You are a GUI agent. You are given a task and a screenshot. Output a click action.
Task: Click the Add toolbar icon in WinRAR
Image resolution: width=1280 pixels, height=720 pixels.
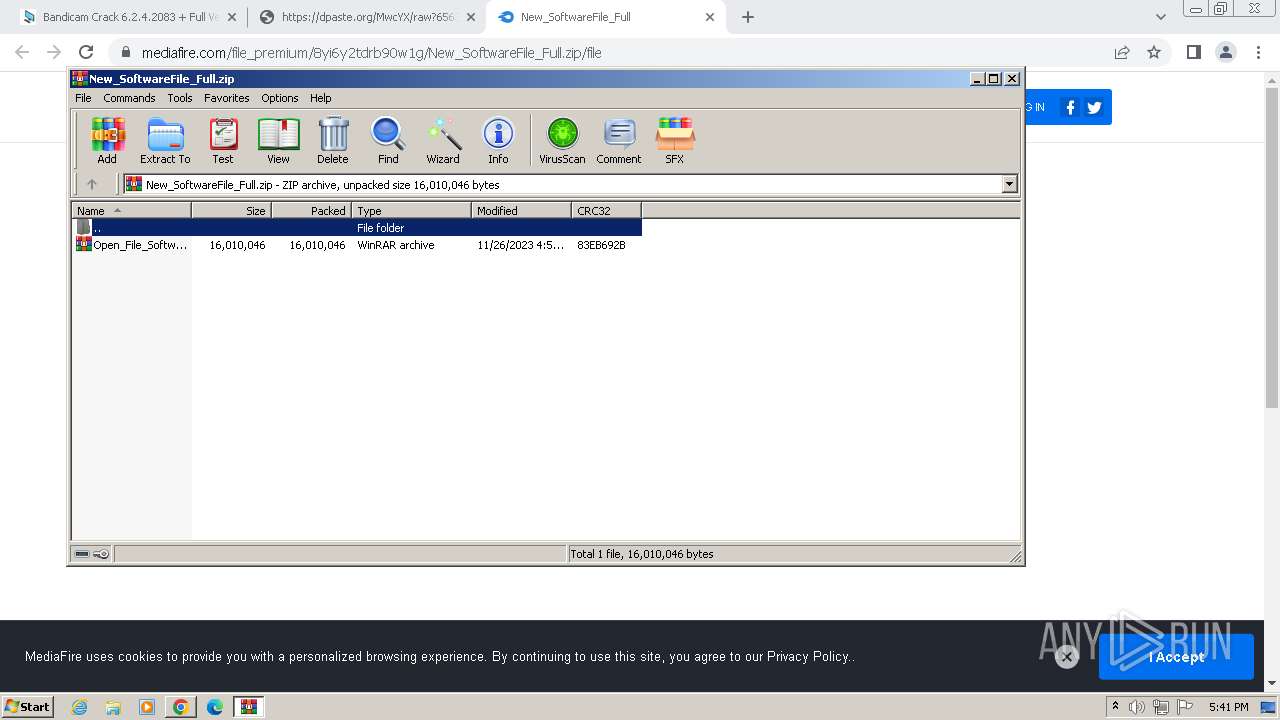click(x=107, y=140)
